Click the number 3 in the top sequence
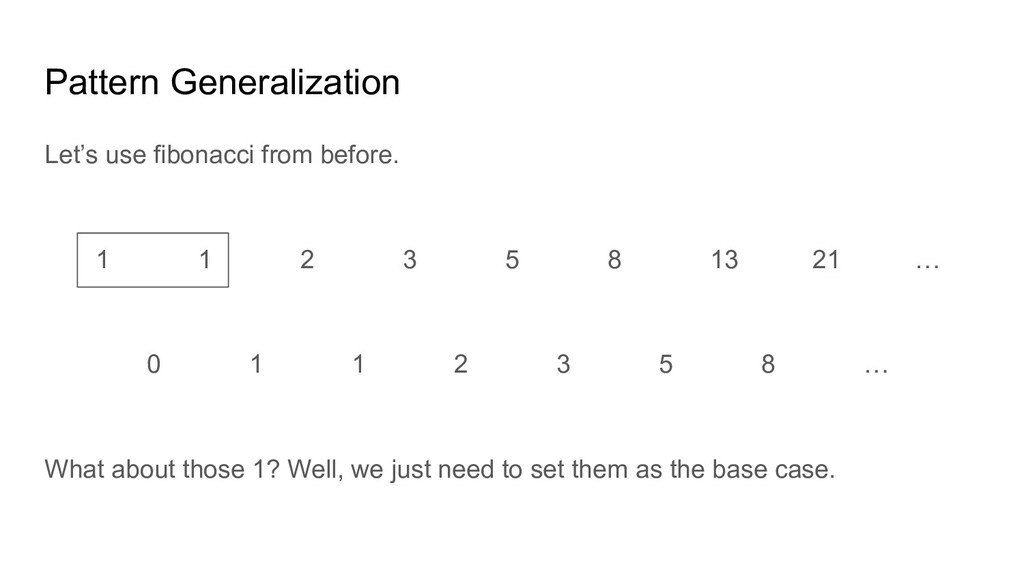Screen dimensions: 1024x576 click(x=409, y=260)
